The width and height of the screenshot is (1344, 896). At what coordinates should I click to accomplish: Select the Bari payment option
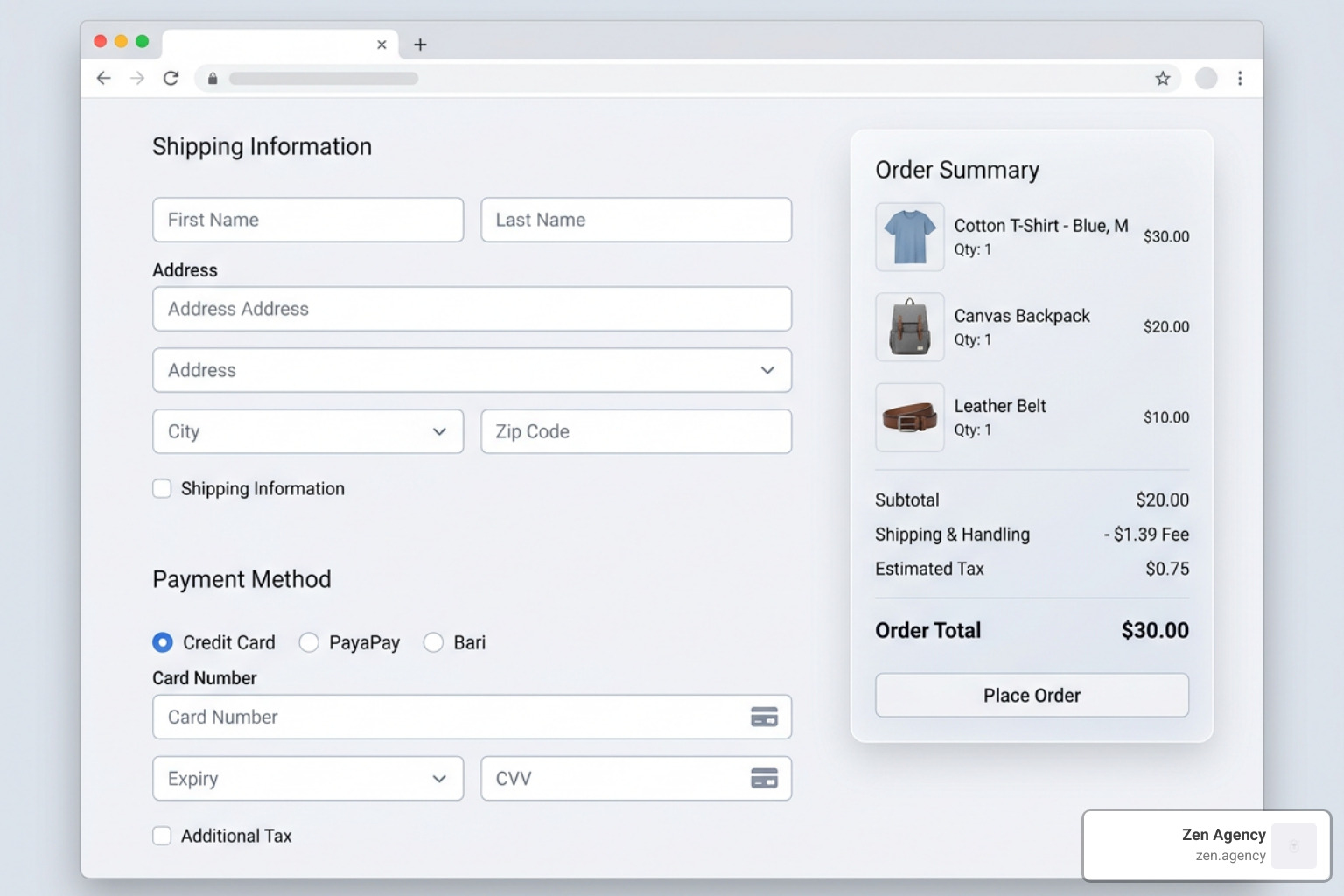(433, 642)
